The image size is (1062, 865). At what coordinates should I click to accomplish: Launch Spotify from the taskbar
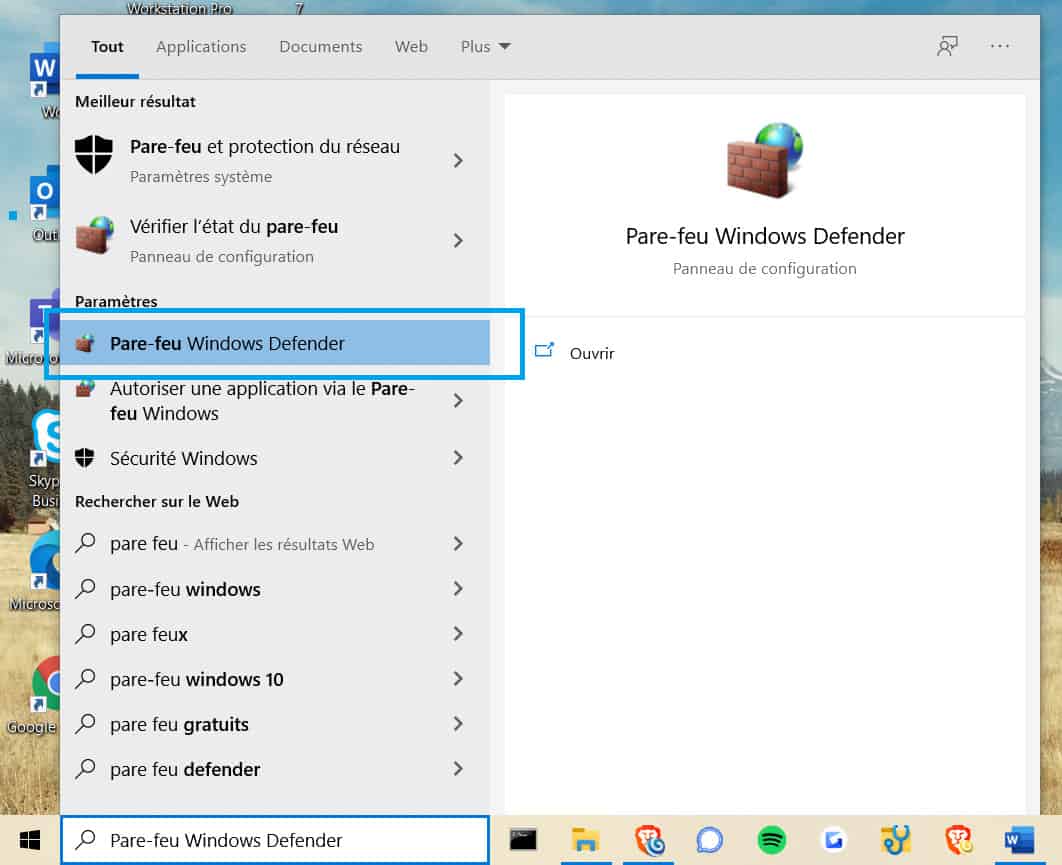click(x=771, y=840)
